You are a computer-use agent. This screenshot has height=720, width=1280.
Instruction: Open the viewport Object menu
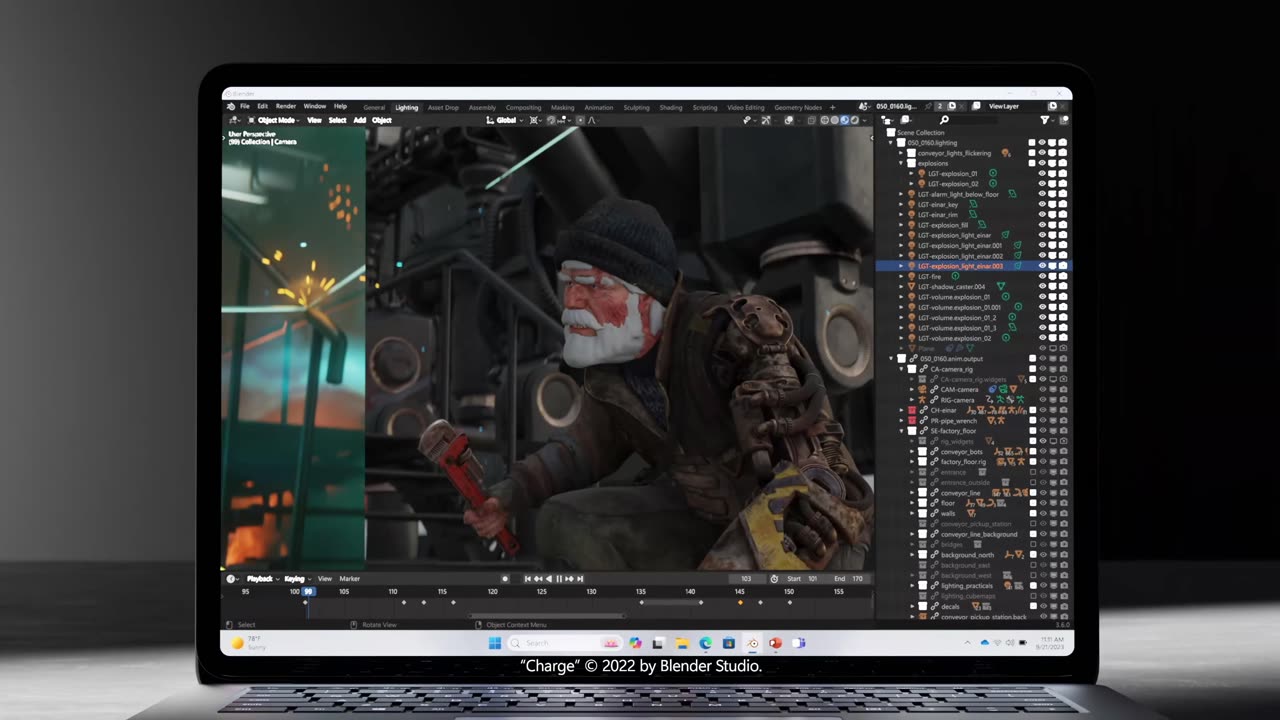click(382, 120)
